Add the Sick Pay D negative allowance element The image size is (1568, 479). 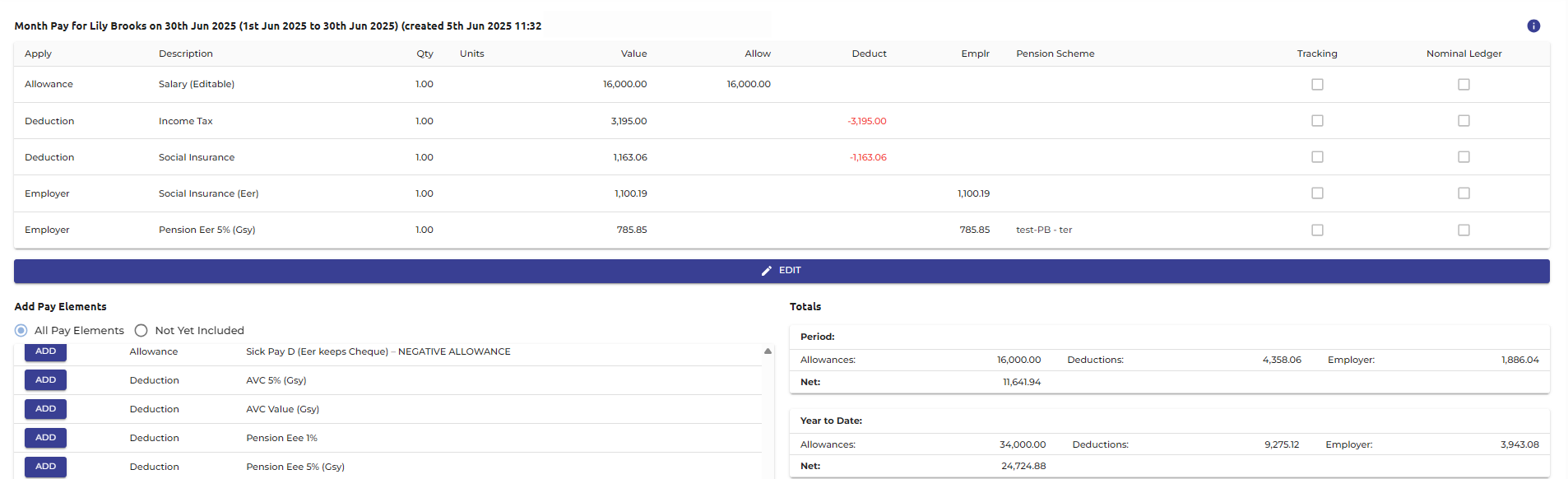click(45, 352)
